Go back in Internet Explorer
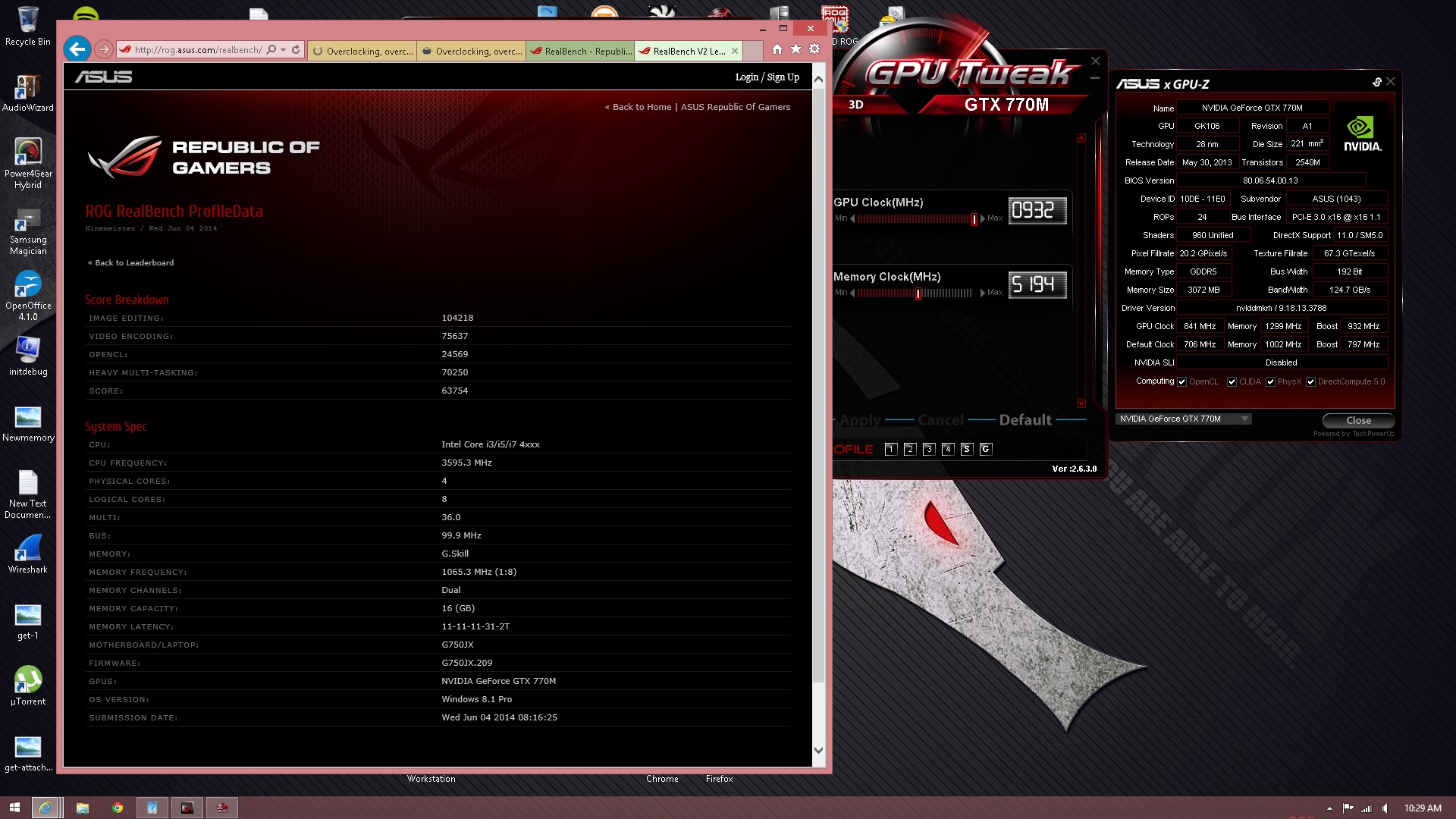The width and height of the screenshot is (1456, 819). (77, 49)
